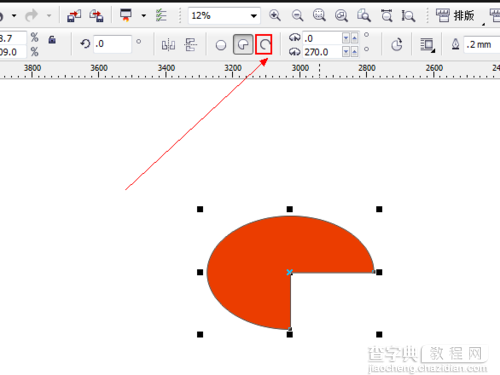Image resolution: width=500 pixels, height=375 pixels.
Task: Open the Application Launcher icon
Action: (126, 15)
